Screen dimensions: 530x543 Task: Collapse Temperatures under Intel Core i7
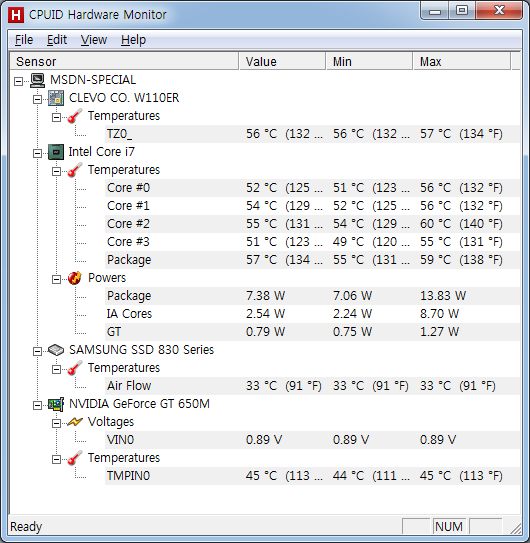coord(56,171)
